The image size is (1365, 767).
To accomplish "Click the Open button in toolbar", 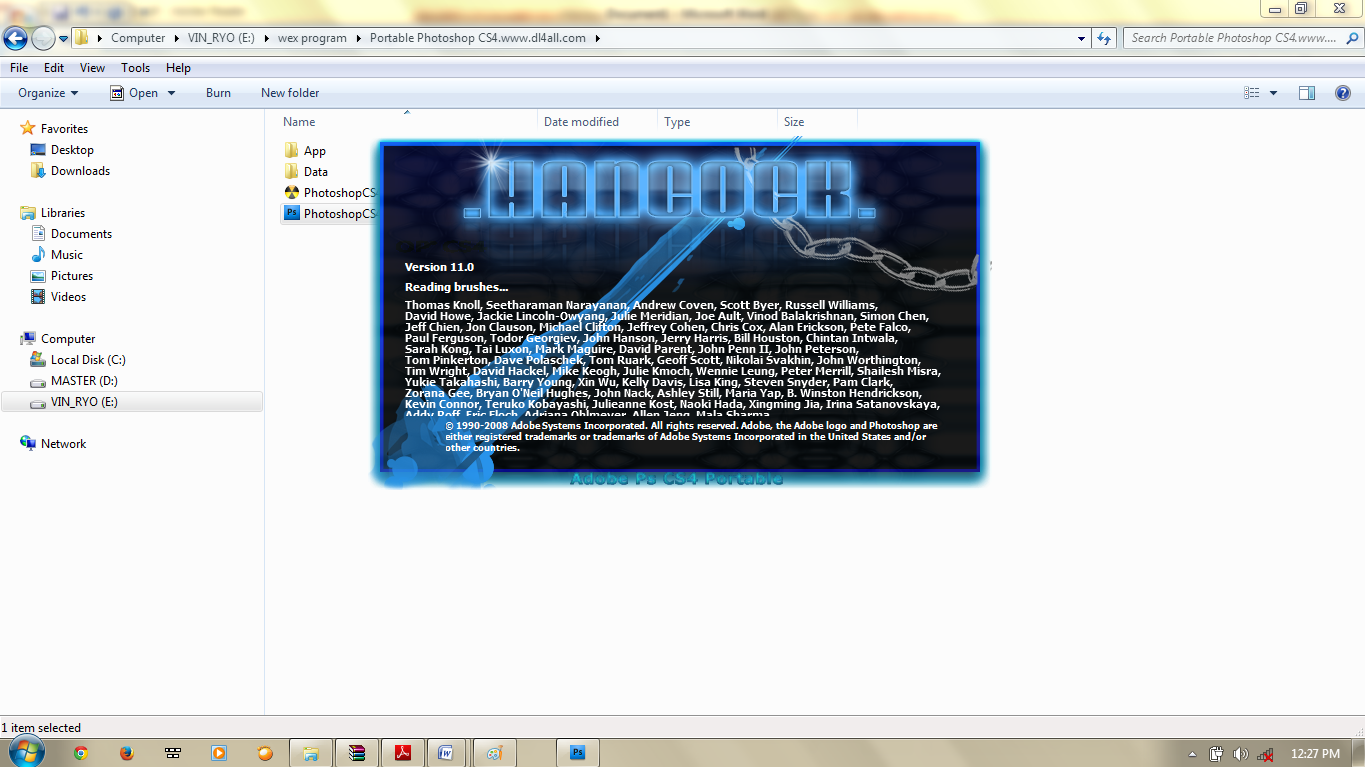I will pyautogui.click(x=134, y=93).
